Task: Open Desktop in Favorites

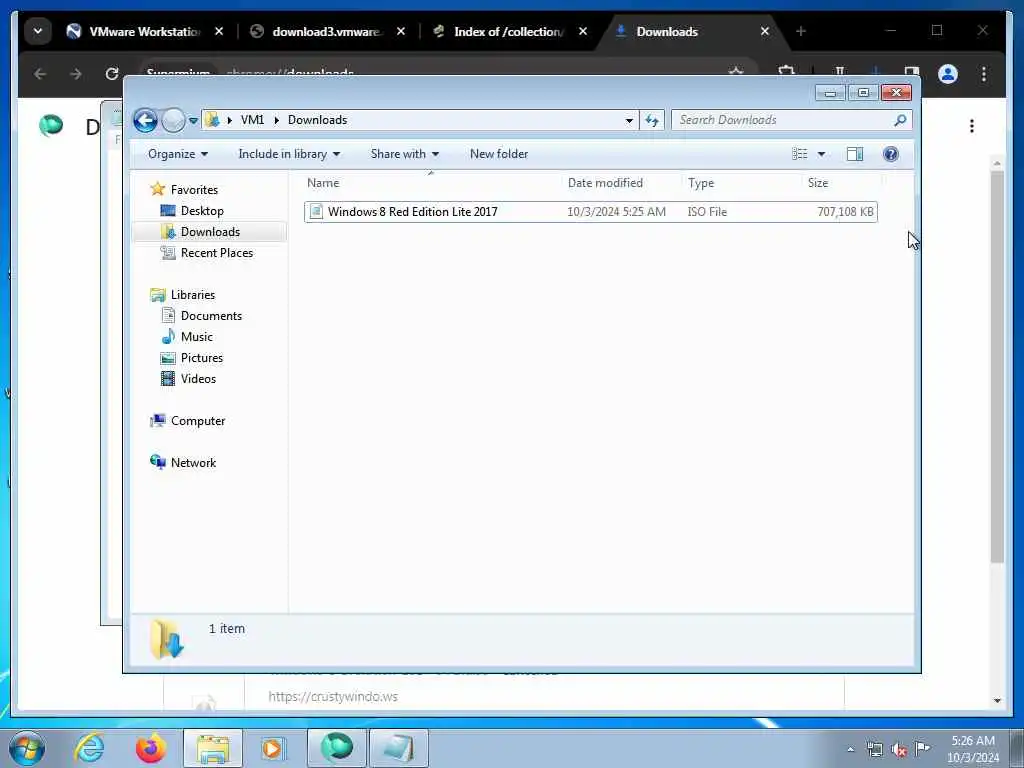Action: point(202,211)
